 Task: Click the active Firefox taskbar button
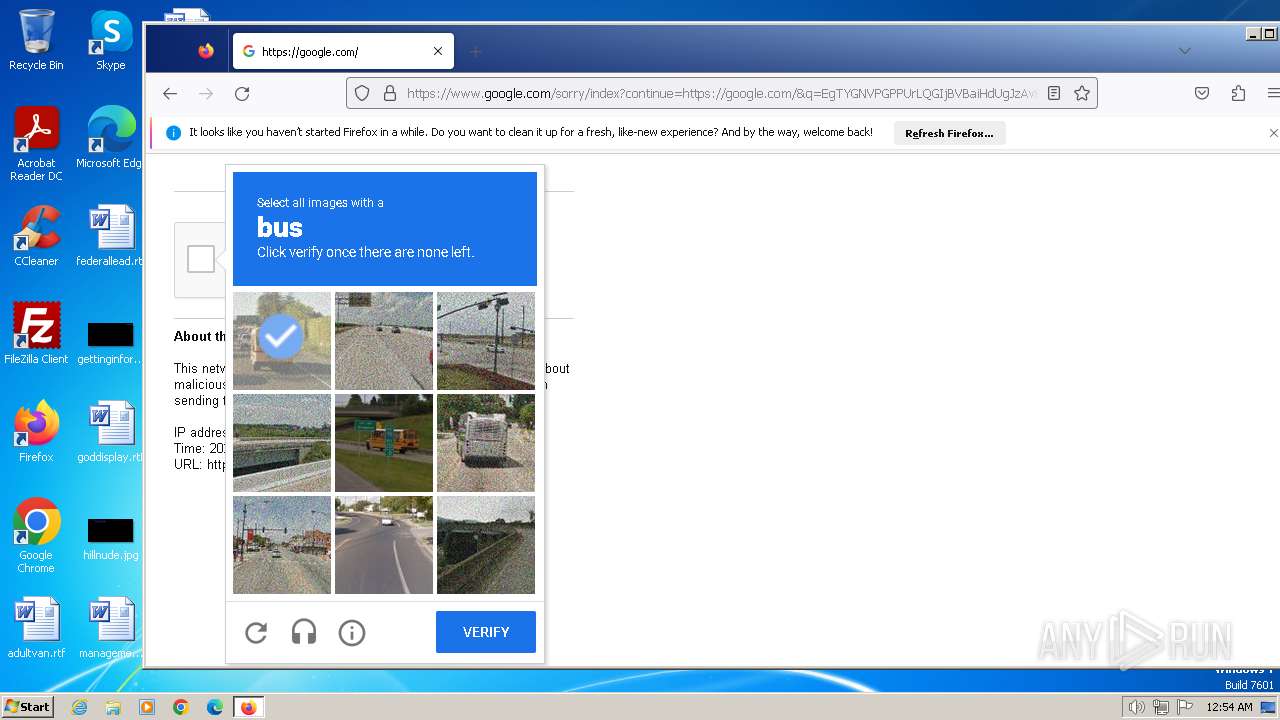click(x=248, y=707)
